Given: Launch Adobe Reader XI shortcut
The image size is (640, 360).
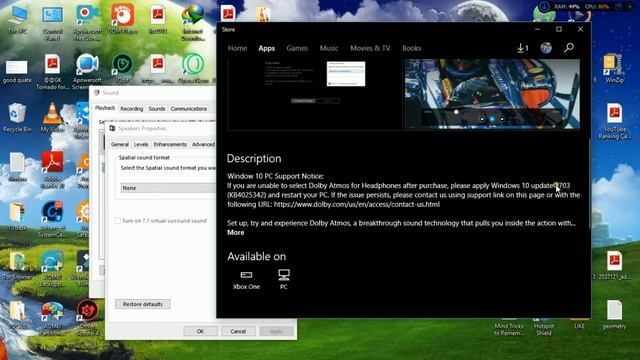Looking at the screenshot, I should 52,170.
